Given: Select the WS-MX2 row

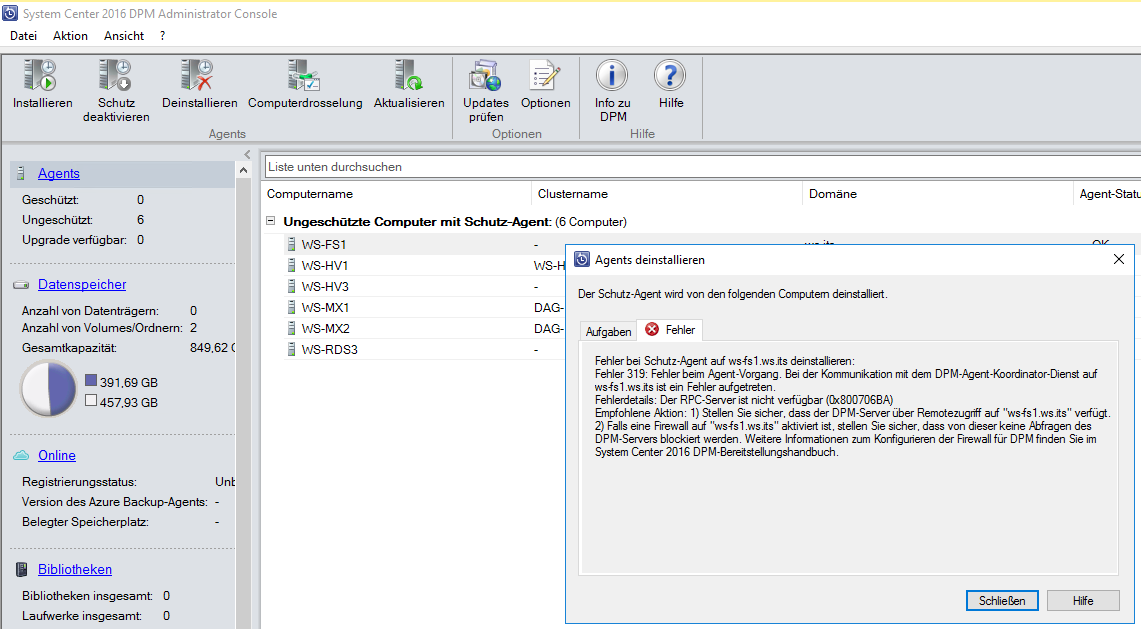Looking at the screenshot, I should pyautogui.click(x=424, y=328).
